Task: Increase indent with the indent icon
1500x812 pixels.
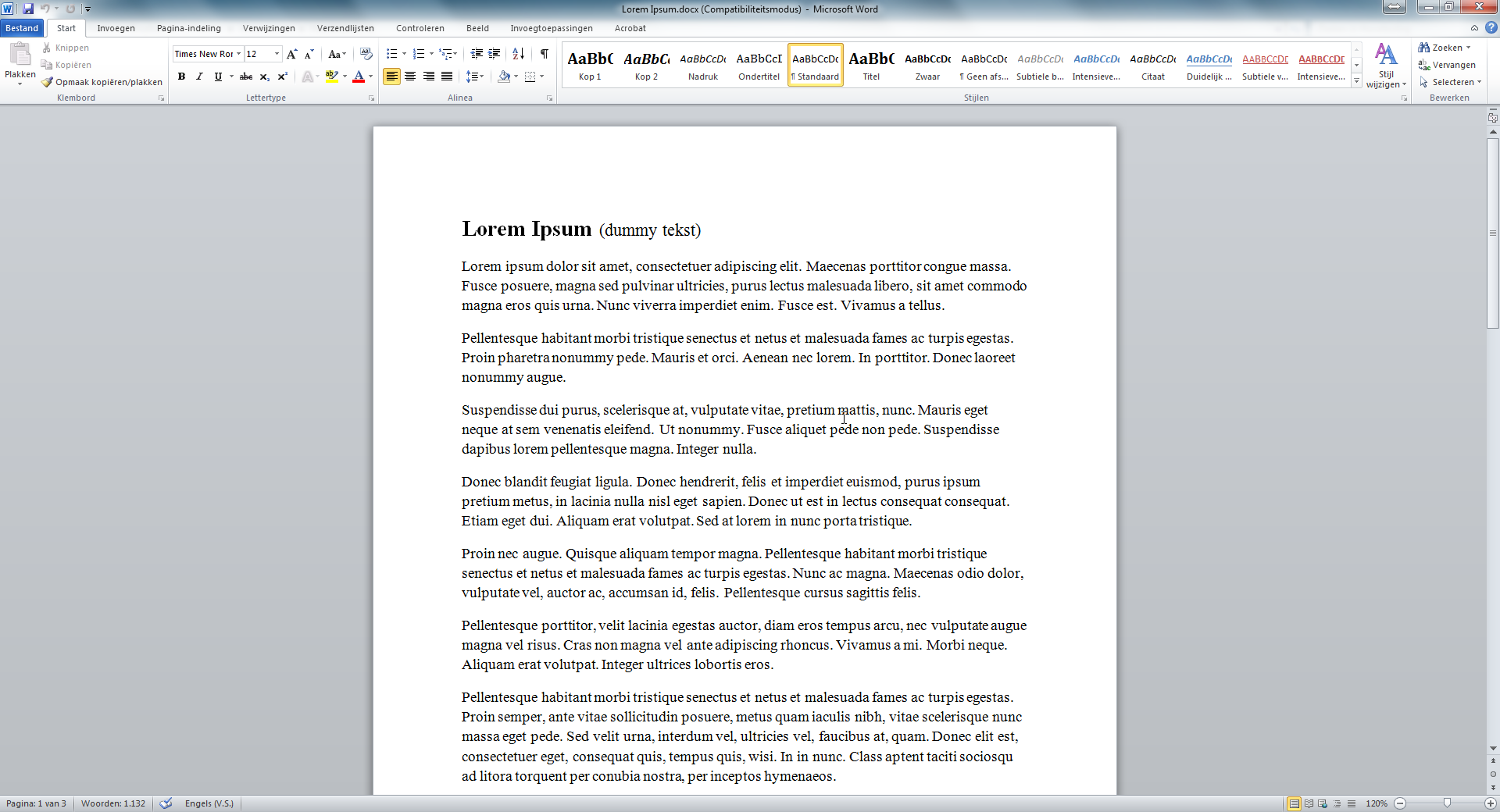Action: tap(495, 54)
